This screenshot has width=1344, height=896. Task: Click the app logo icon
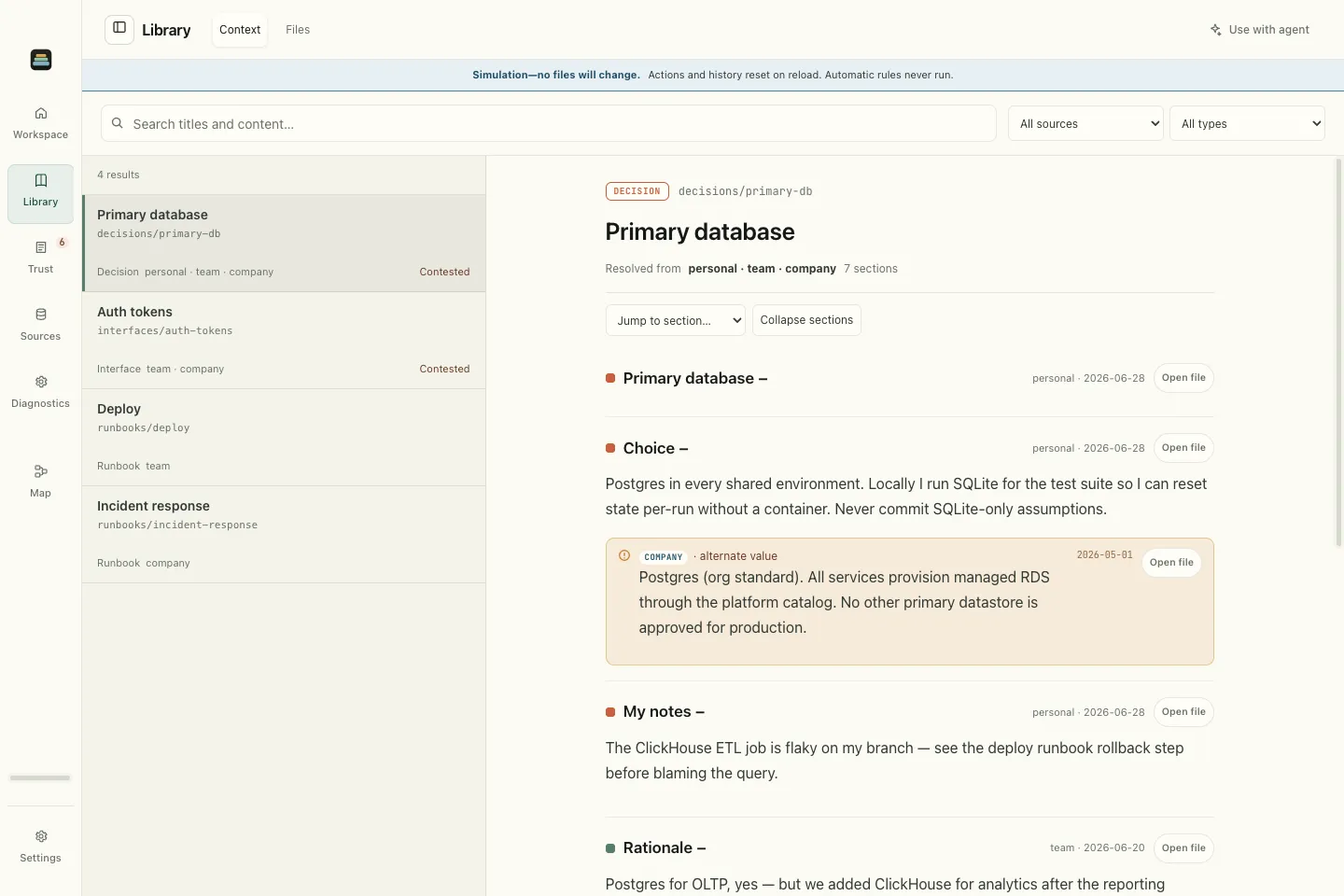point(40,60)
